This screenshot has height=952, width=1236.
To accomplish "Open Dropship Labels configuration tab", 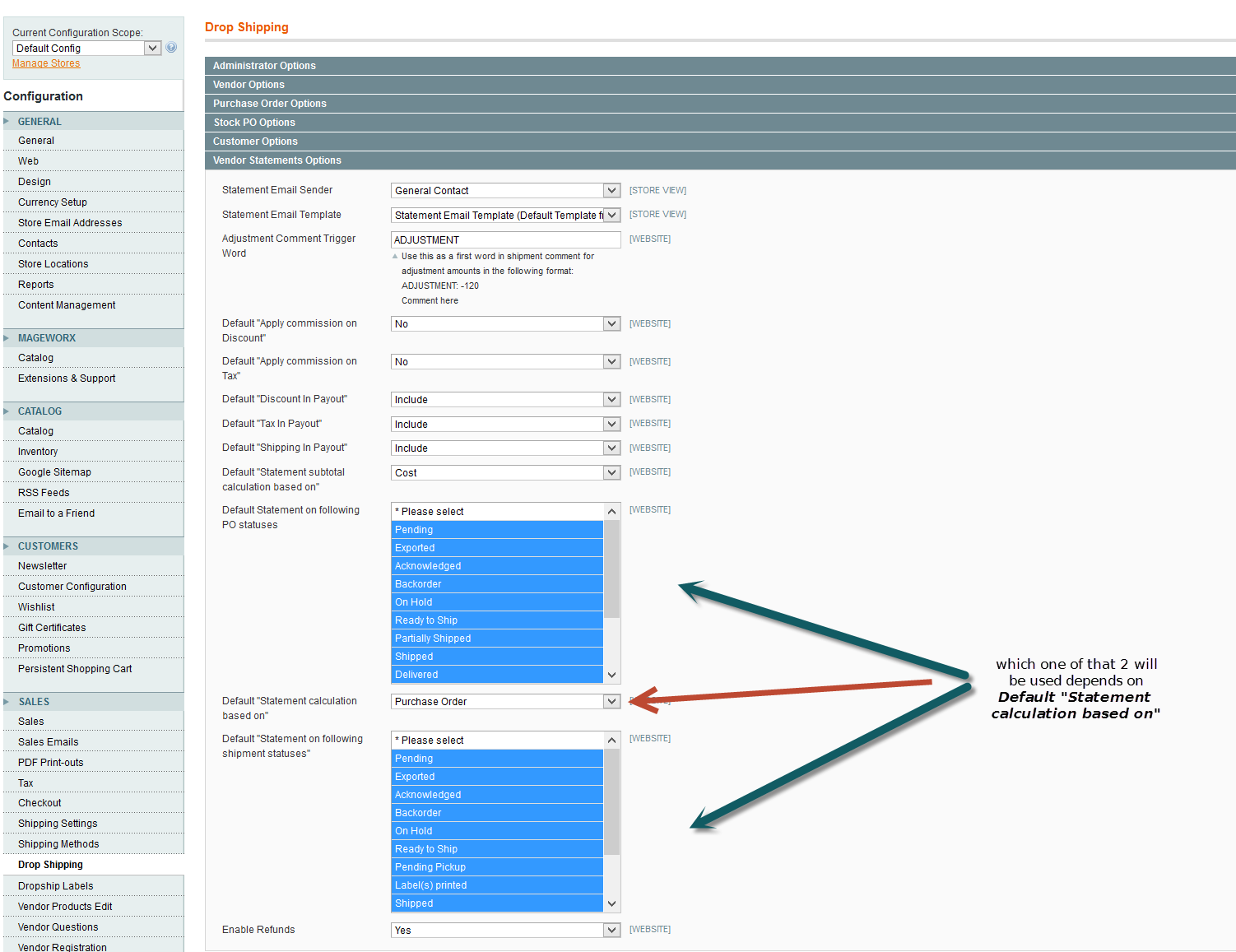I will point(56,886).
